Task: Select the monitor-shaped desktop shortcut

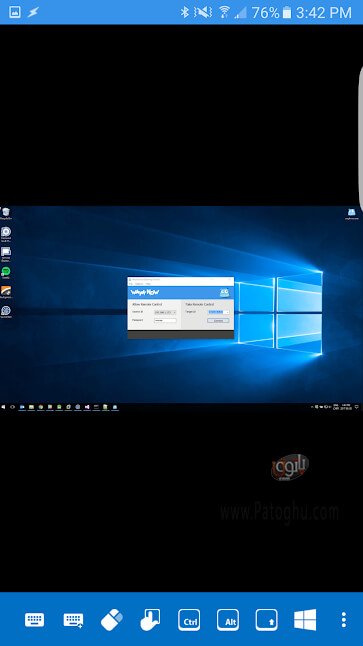Action: click(6, 253)
